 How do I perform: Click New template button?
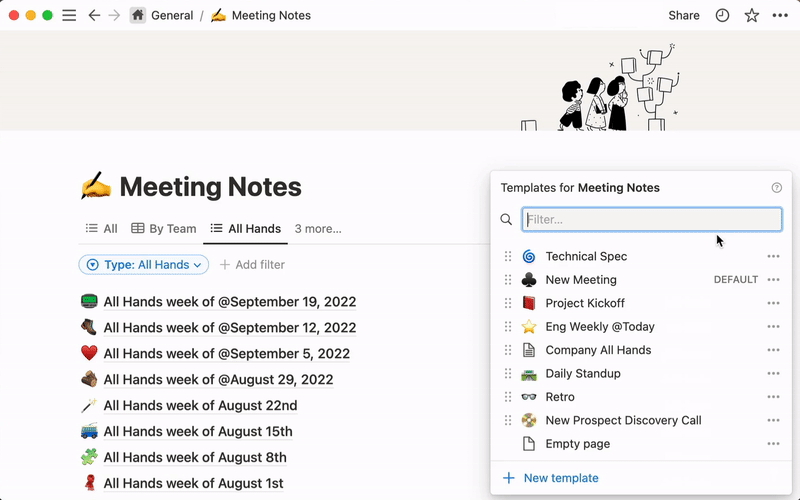click(551, 478)
